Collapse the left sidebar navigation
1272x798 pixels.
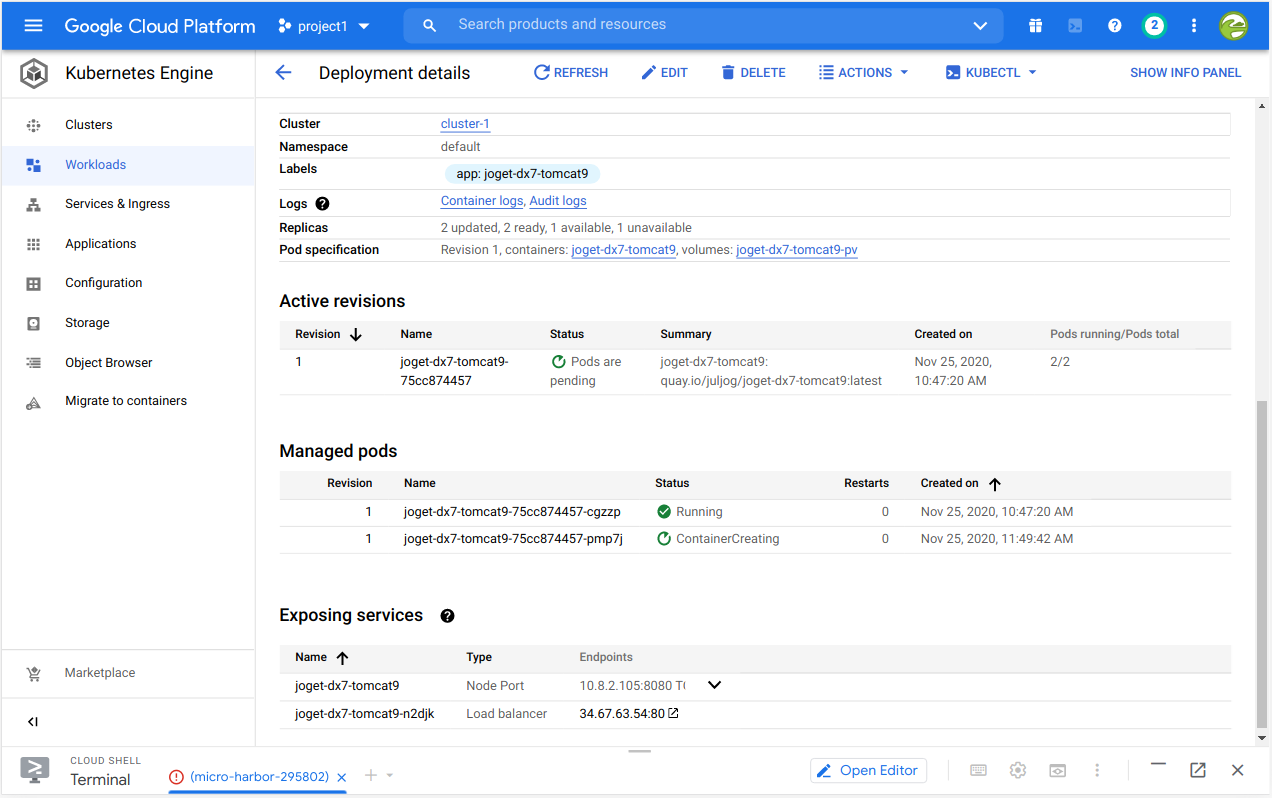[x=33, y=722]
